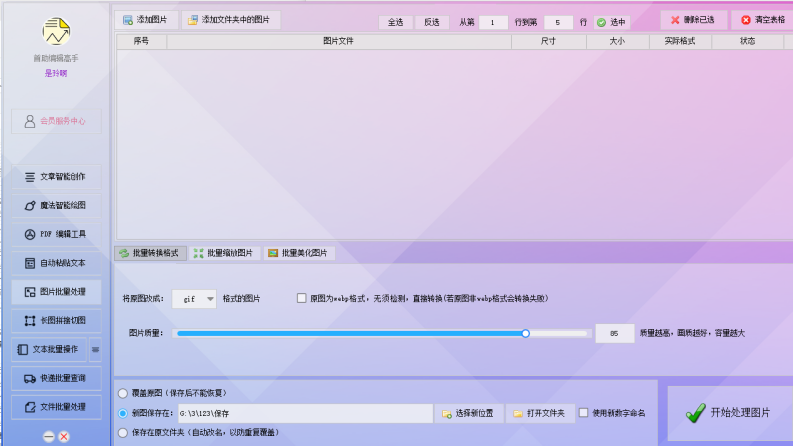
Task: Open 文本批量操作 from sidebar
Action: (x=49, y=349)
